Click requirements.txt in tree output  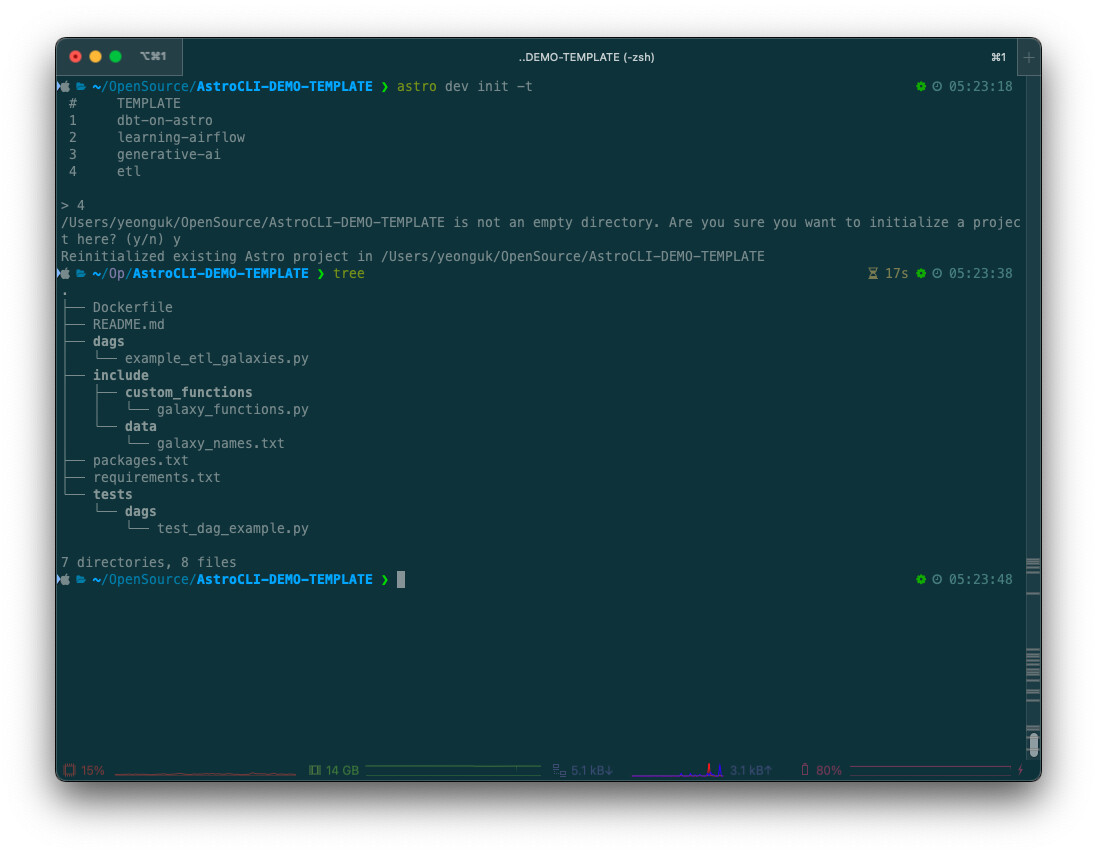click(157, 477)
